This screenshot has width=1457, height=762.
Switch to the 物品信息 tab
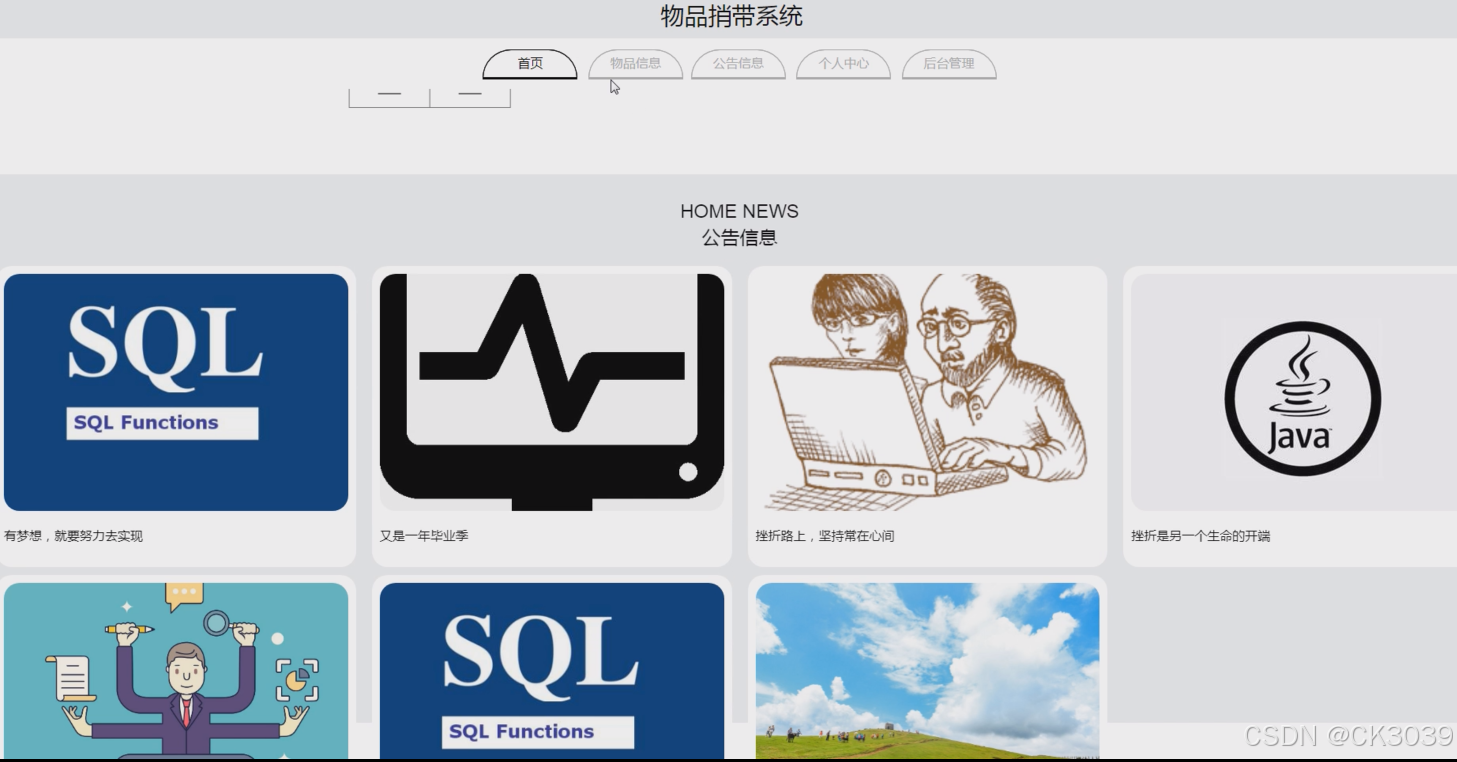coord(635,64)
